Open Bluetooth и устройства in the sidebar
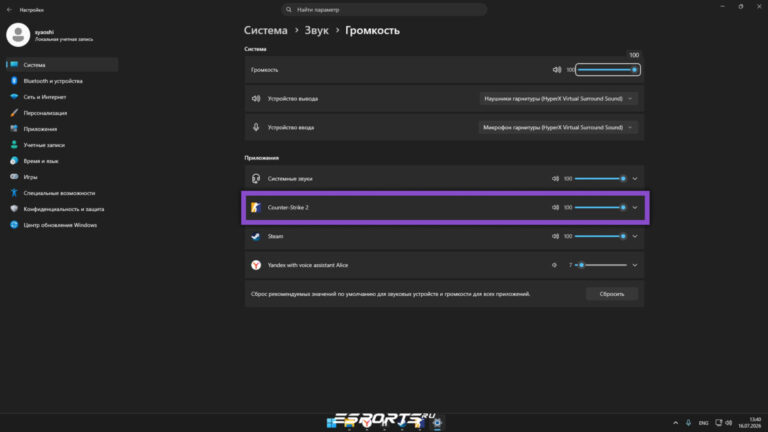 (62, 81)
